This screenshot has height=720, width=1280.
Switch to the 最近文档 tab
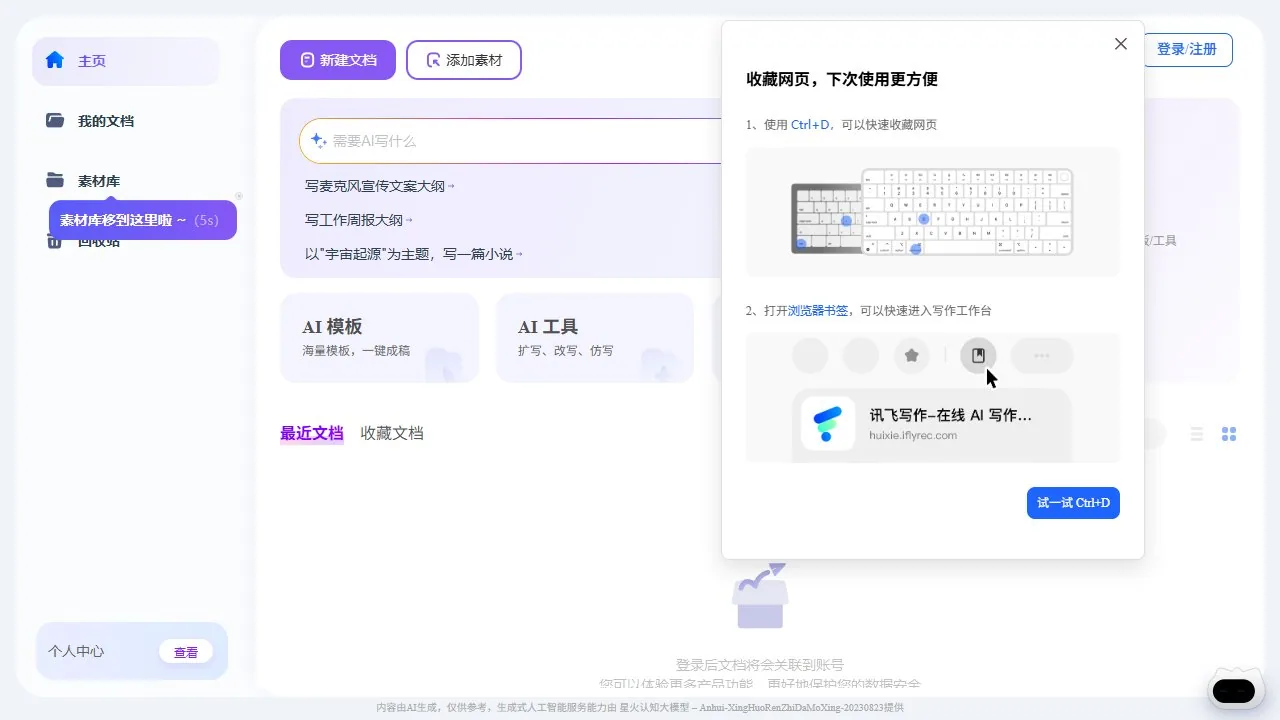click(x=312, y=433)
